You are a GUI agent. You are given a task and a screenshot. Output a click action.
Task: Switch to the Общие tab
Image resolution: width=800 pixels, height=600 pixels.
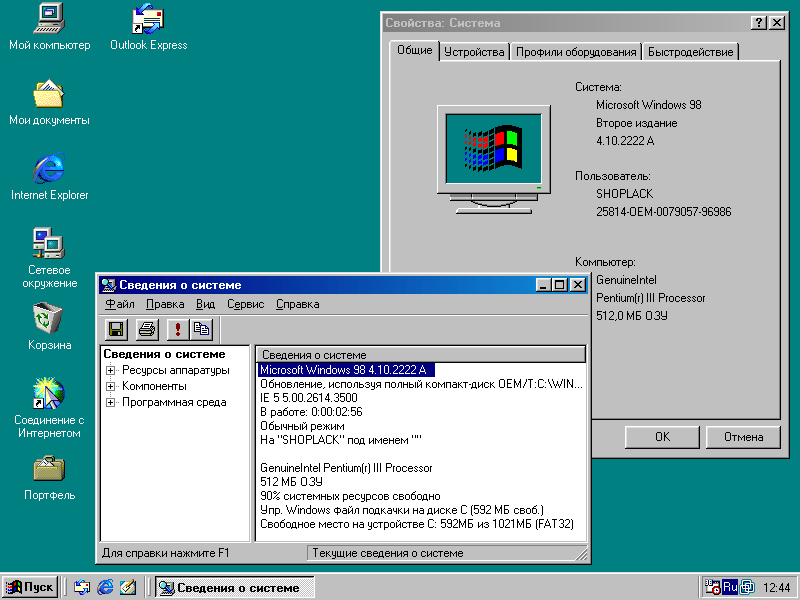[414, 50]
